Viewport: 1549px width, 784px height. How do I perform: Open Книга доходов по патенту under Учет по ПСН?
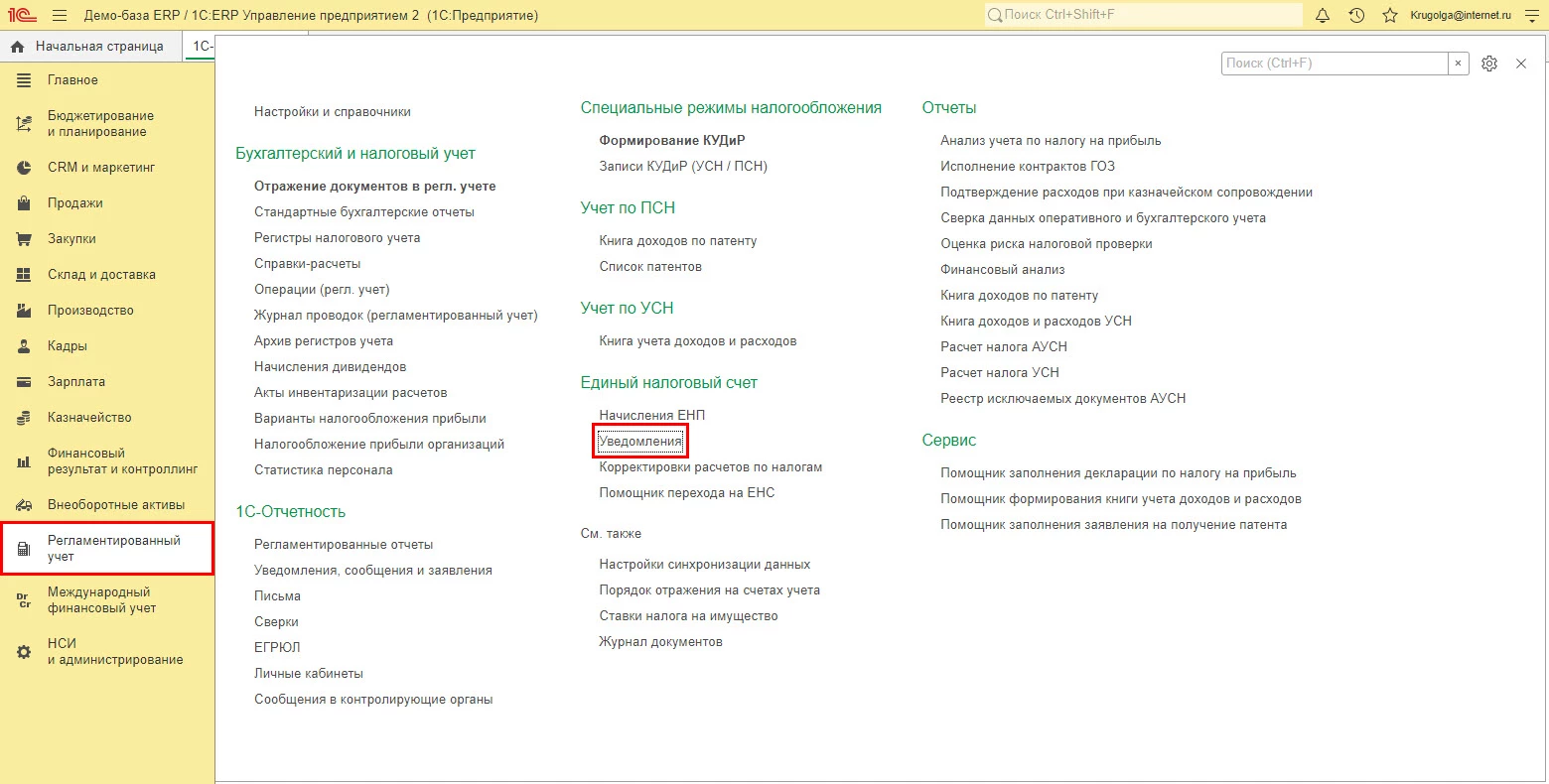(x=678, y=241)
